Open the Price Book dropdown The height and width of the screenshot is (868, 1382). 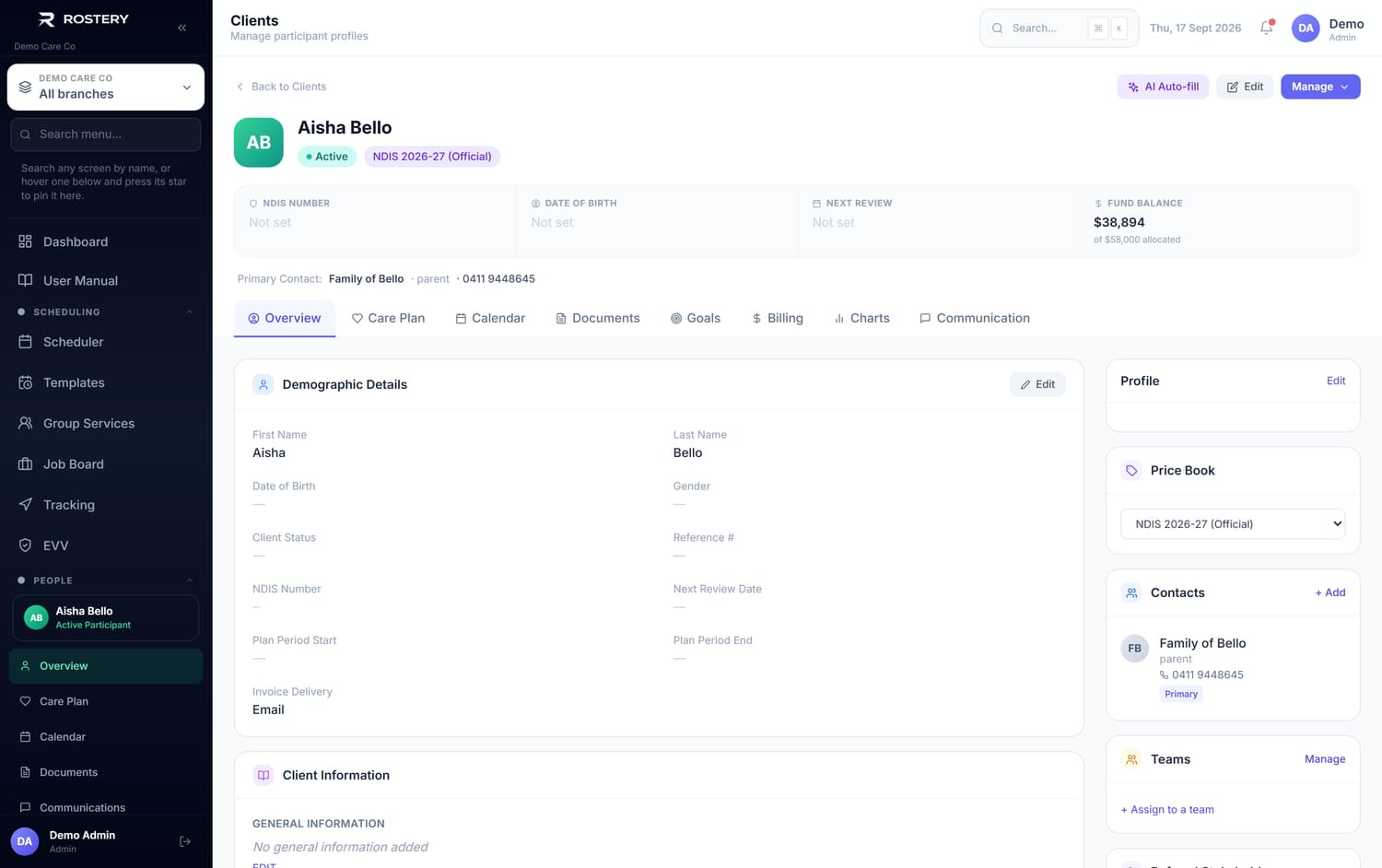pos(1233,523)
